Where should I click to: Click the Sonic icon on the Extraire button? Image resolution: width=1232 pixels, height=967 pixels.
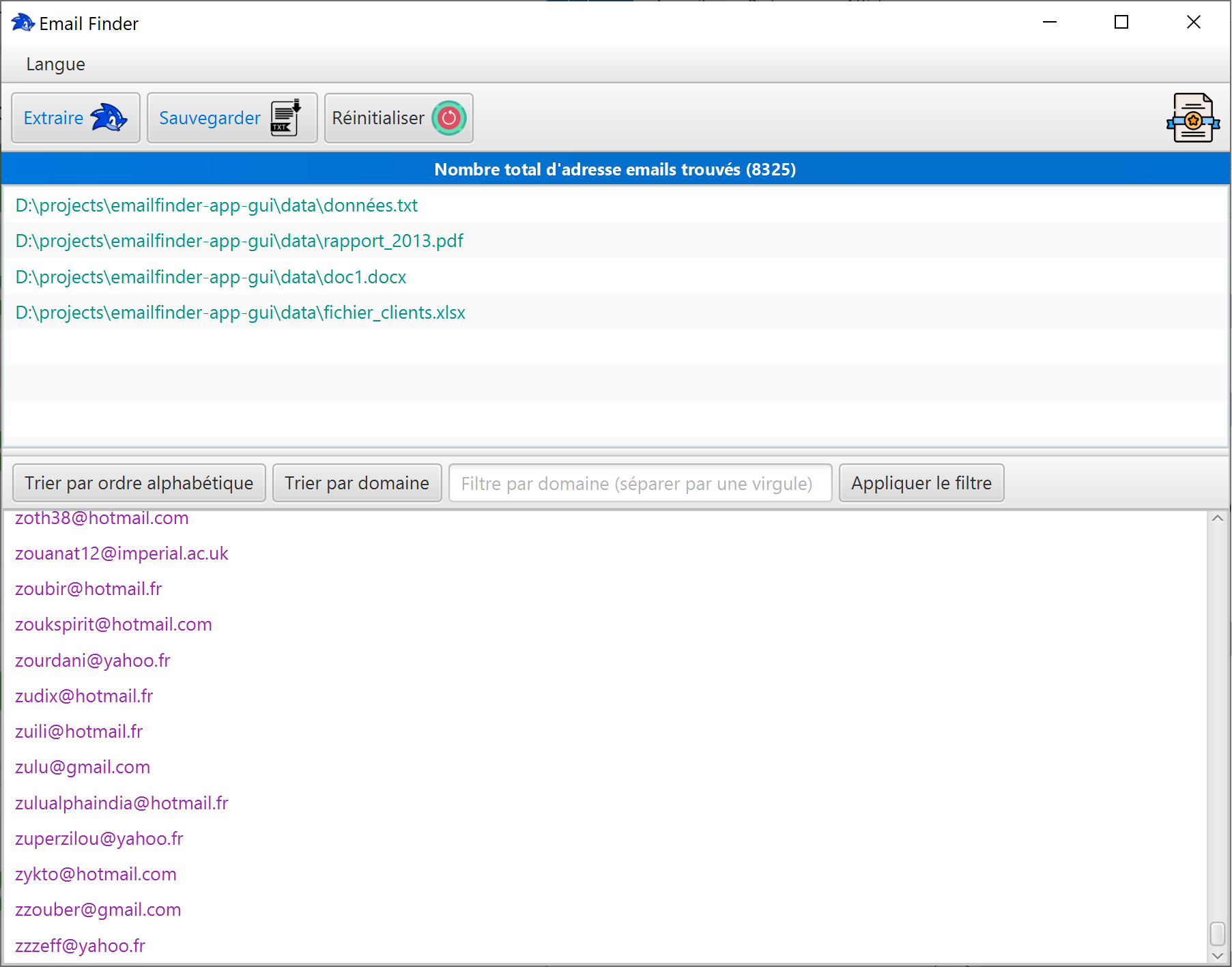coord(109,117)
